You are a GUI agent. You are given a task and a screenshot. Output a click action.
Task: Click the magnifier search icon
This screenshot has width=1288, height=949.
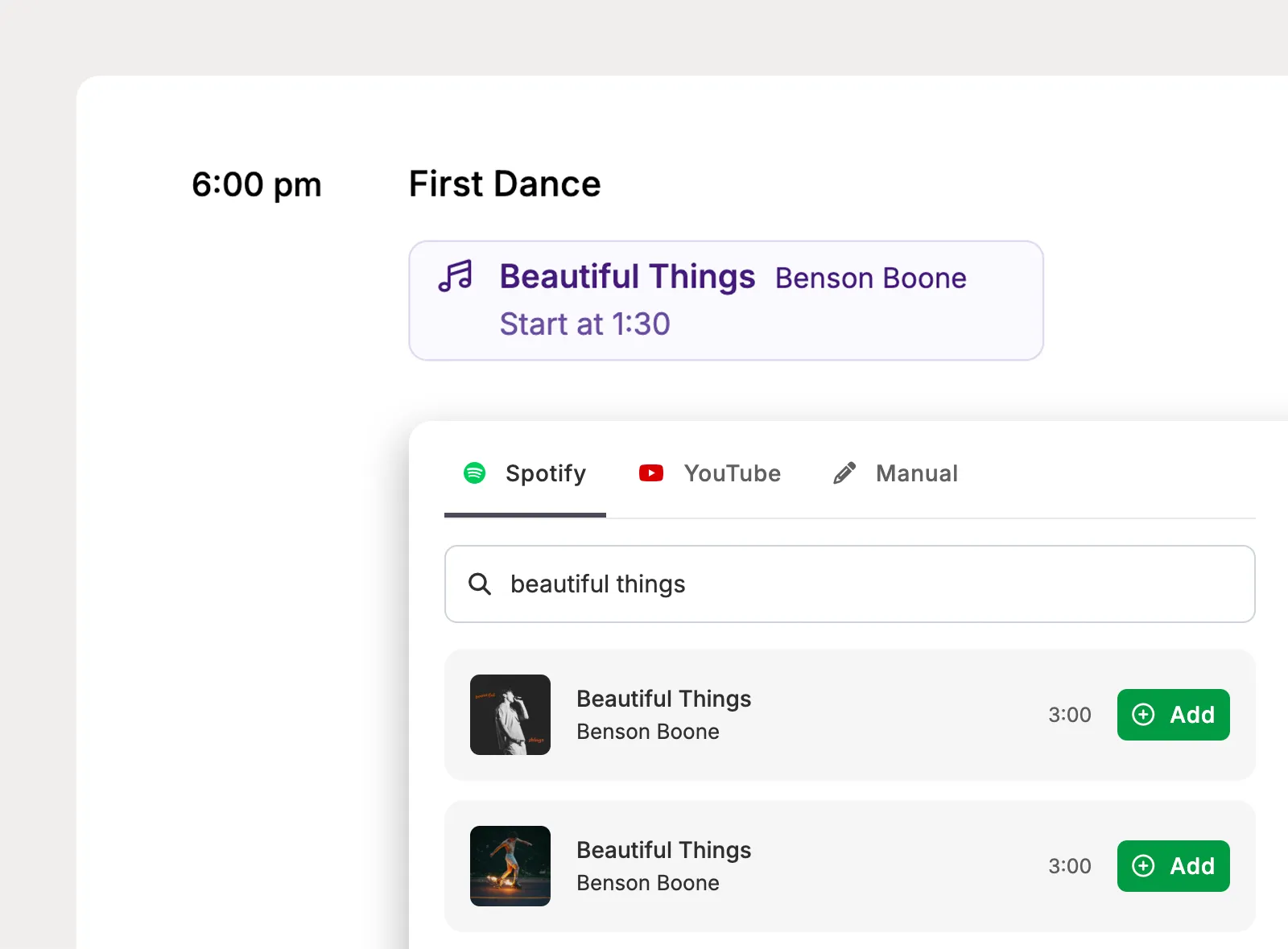click(480, 584)
